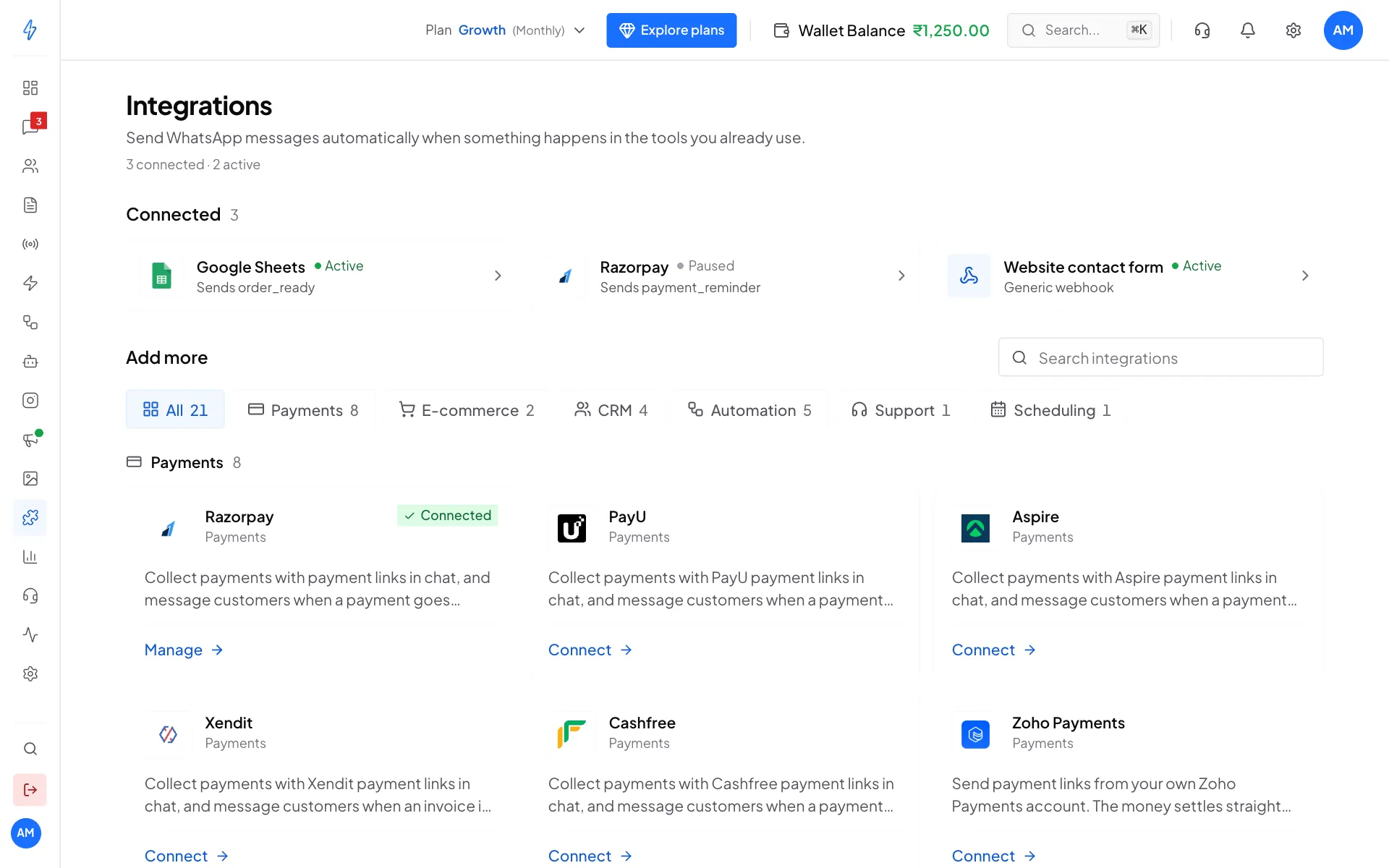This screenshot has width=1389, height=868.
Task: Open the AM profile avatar in top bar
Action: (1343, 30)
